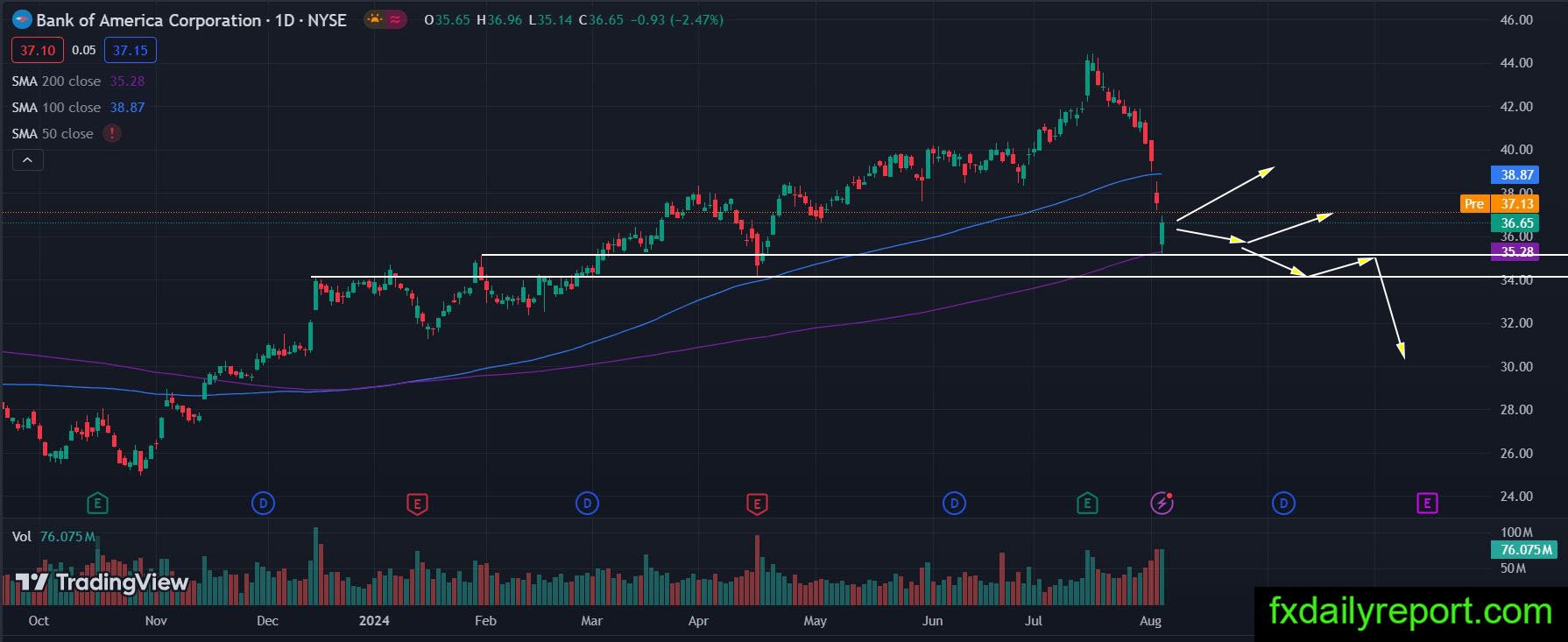Click the teal 76.075M volume axis label
The width and height of the screenshot is (1568, 642).
[1526, 550]
